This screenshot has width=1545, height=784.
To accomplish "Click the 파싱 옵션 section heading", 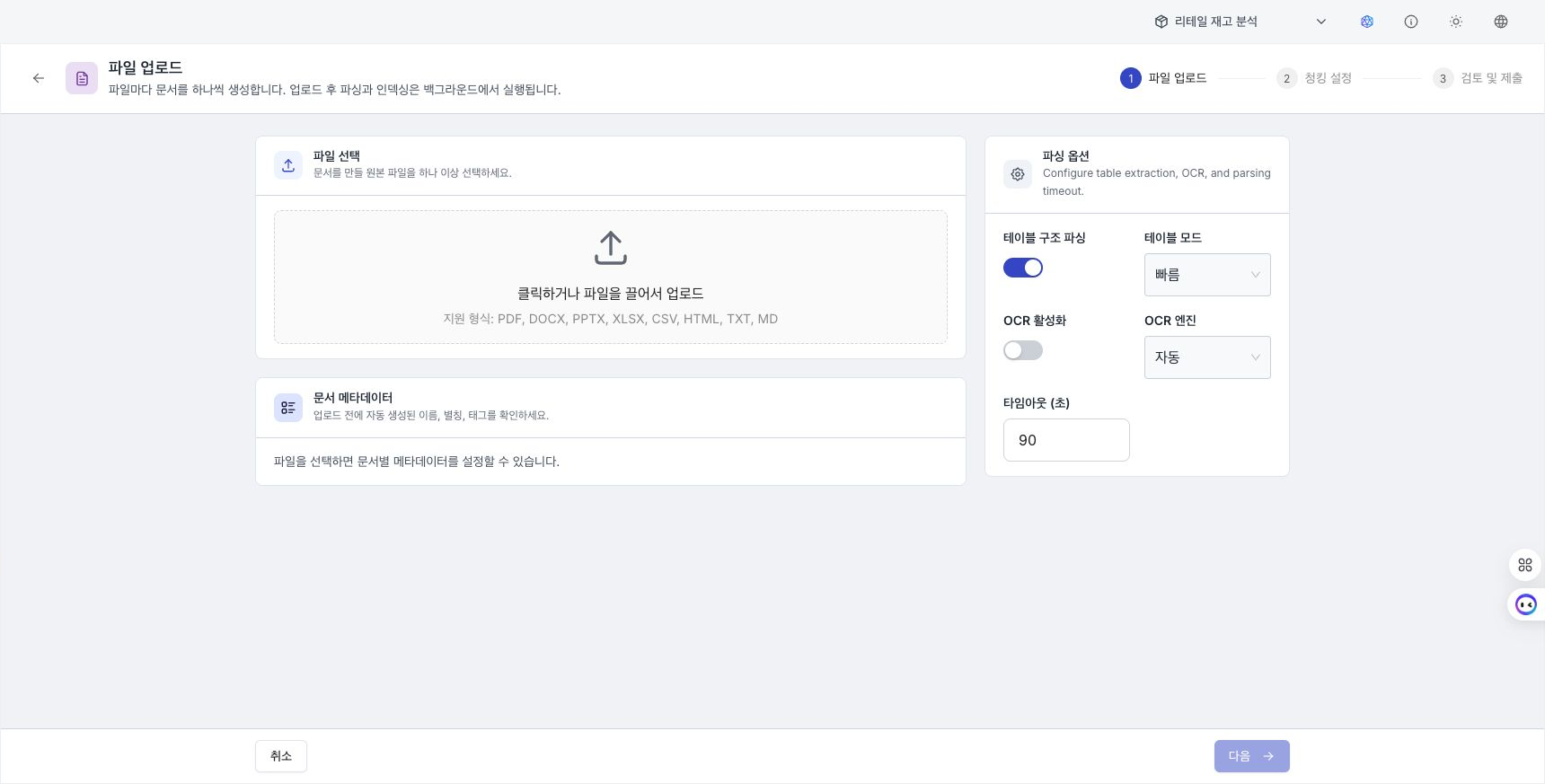I will tap(1066, 156).
